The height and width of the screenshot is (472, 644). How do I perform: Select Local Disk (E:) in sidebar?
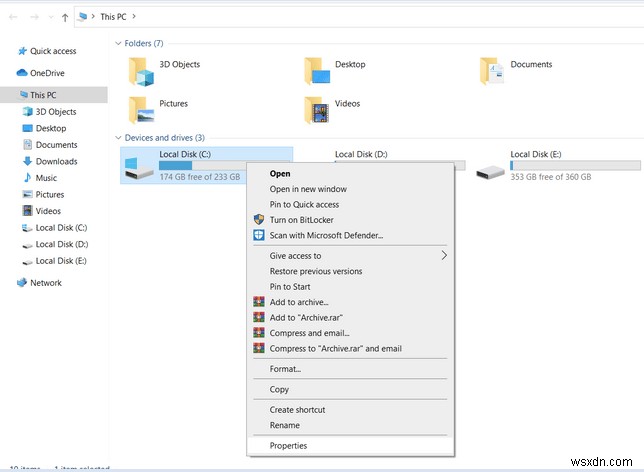coord(61,261)
